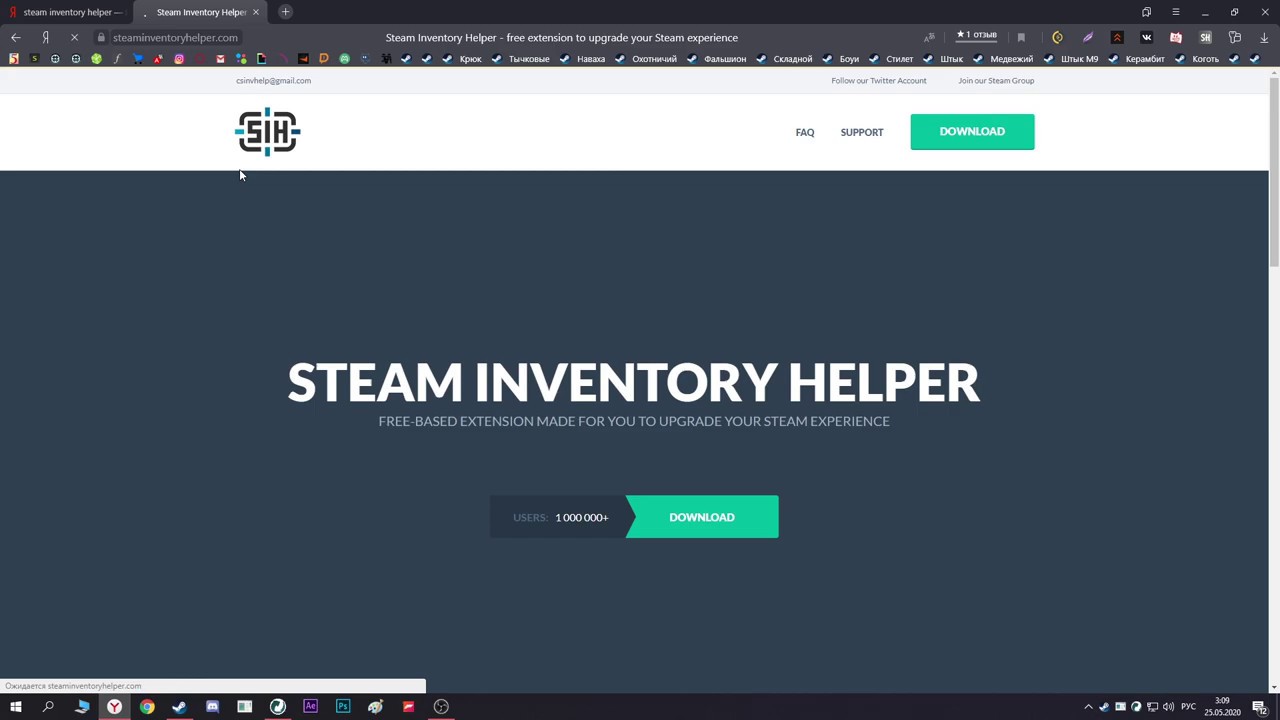Open the Instagram bookmark icon
This screenshot has height=720, width=1280.
point(179,59)
